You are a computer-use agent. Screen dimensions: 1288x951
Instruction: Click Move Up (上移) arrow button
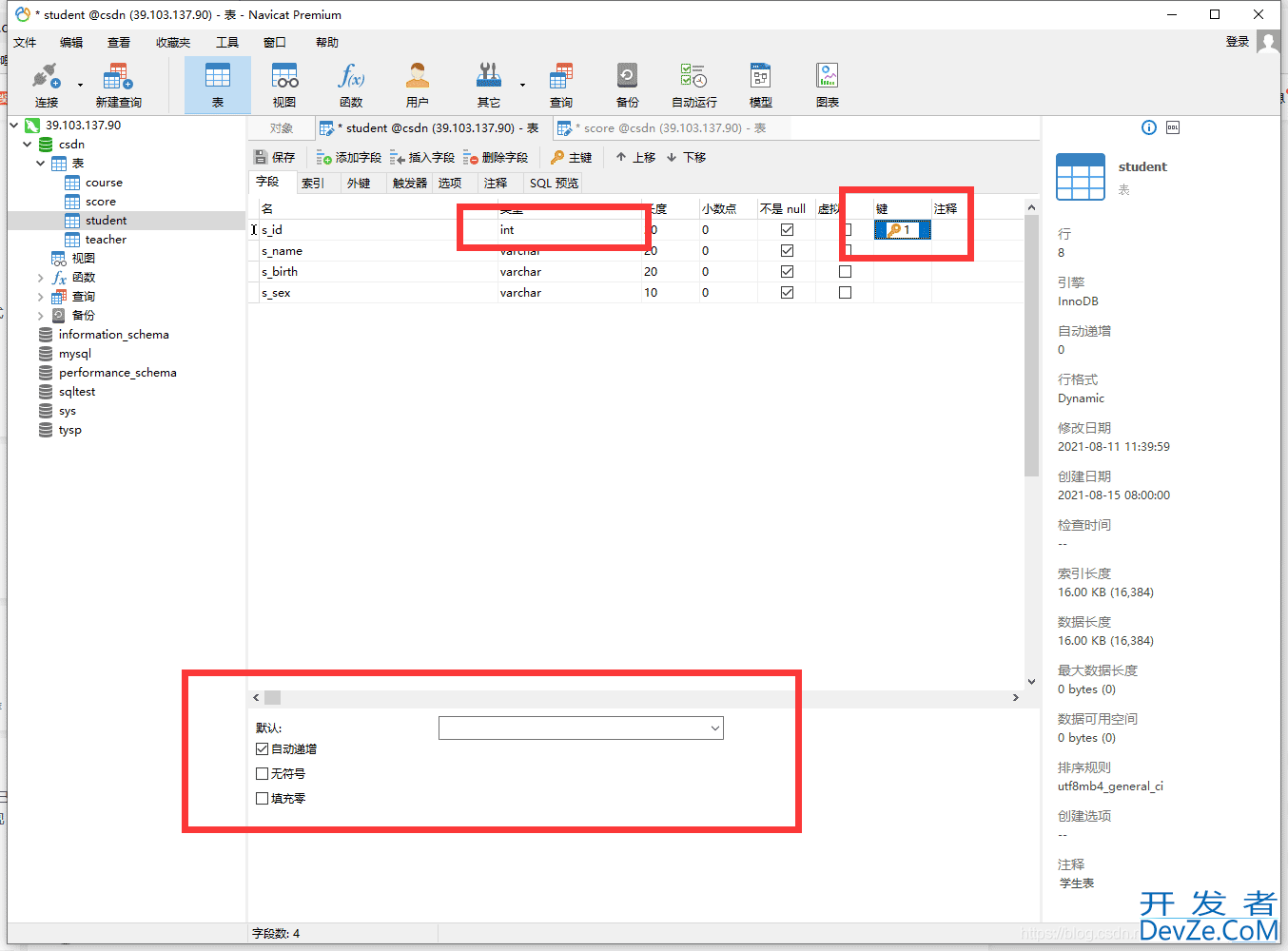[635, 157]
